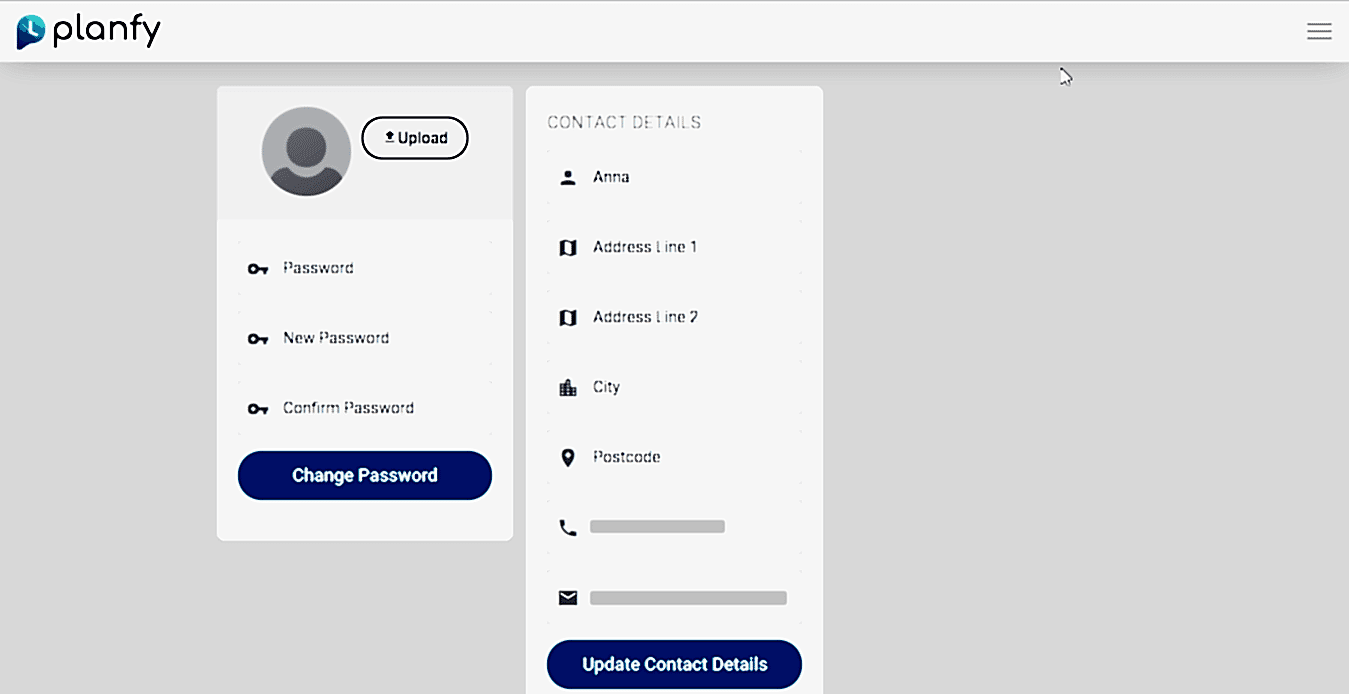Click Update Contact Details button

(674, 664)
